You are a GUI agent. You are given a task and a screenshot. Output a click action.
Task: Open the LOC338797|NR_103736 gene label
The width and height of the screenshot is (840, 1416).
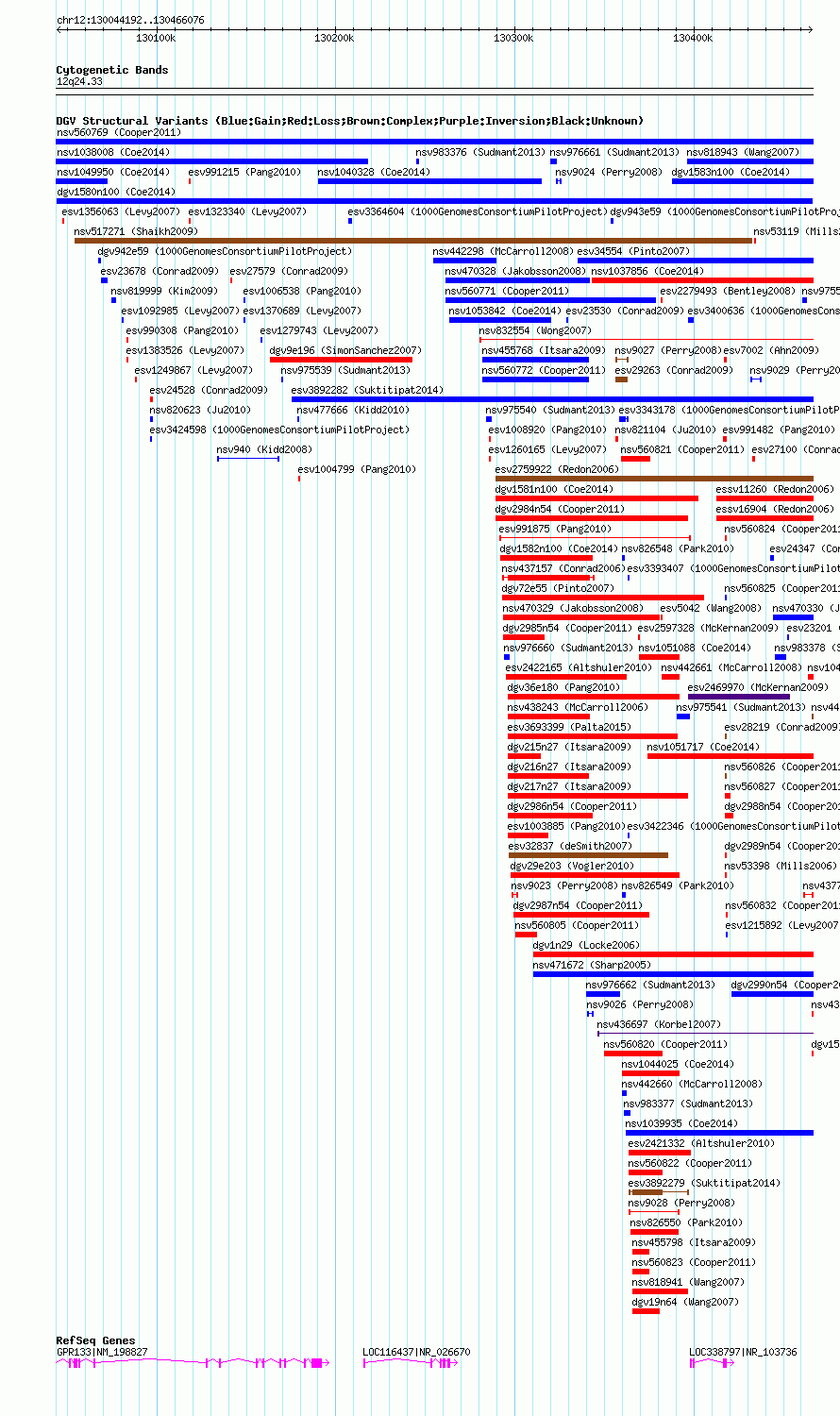pos(744,1352)
